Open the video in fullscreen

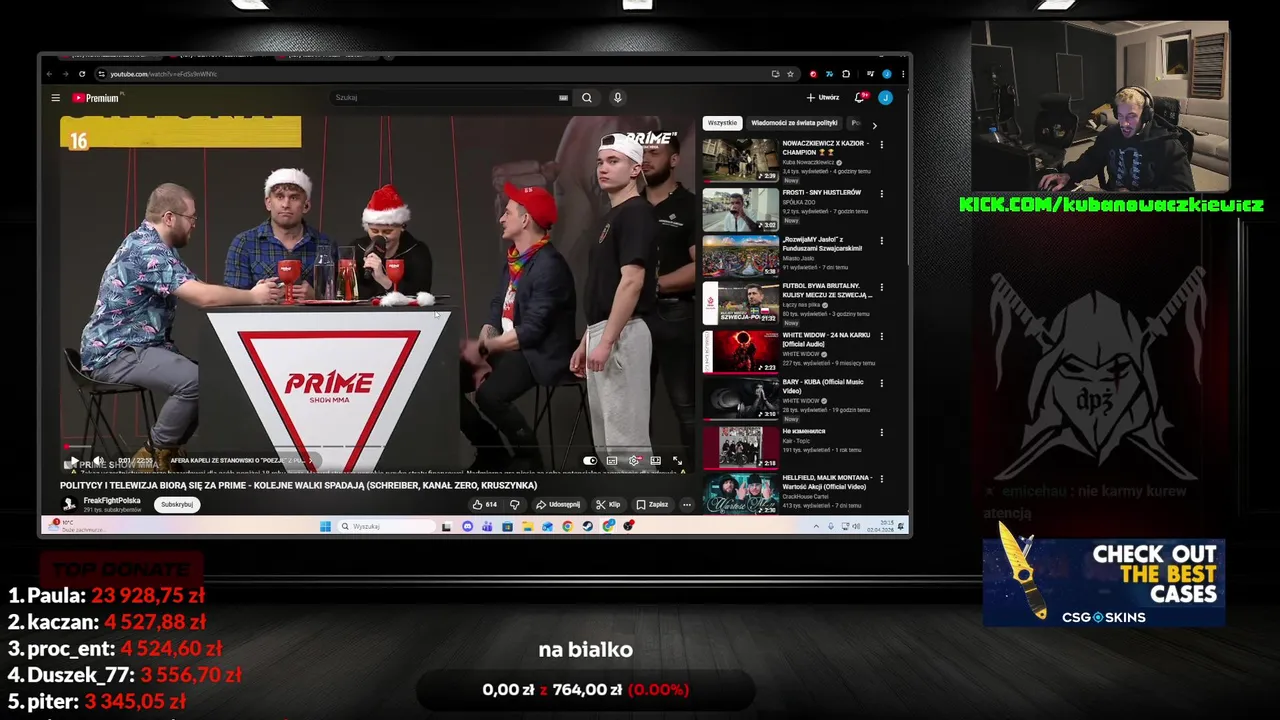[677, 461]
